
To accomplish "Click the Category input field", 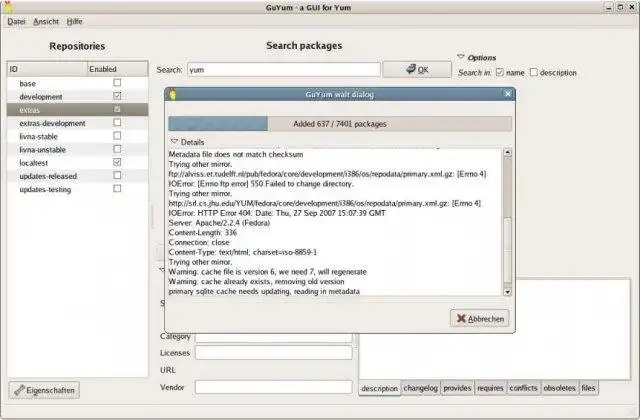I will tap(273, 338).
